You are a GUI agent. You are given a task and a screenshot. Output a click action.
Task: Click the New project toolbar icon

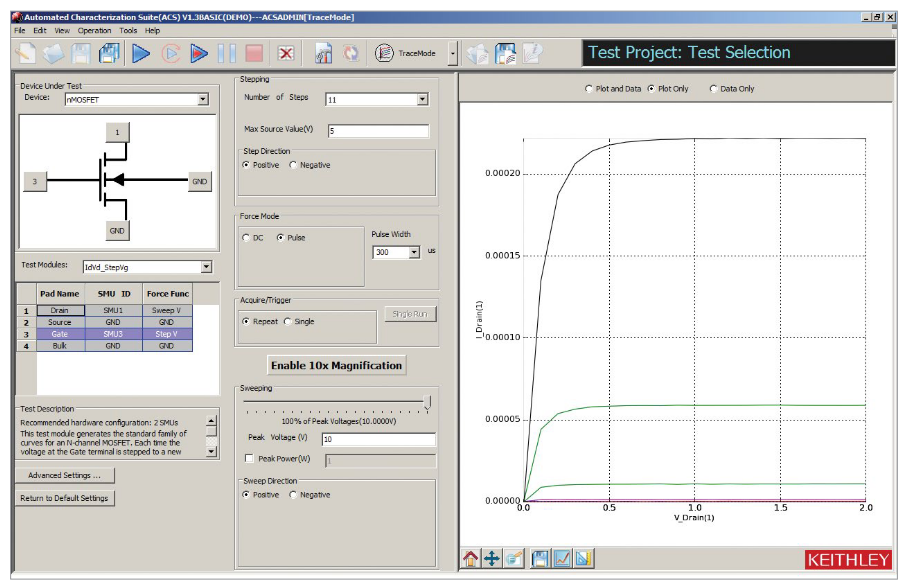[x=26, y=53]
